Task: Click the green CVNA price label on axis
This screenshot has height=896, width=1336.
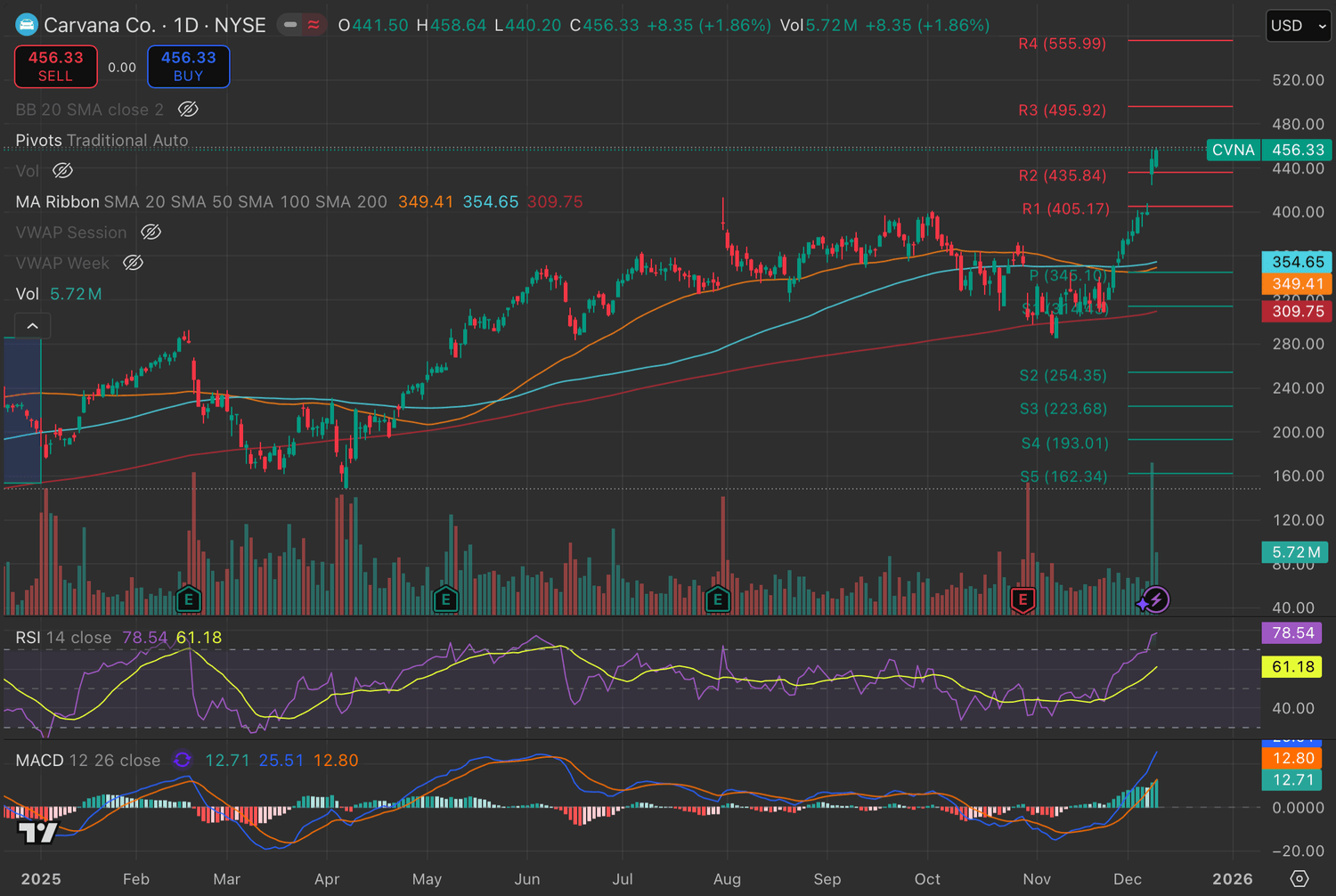Action: click(x=1233, y=150)
